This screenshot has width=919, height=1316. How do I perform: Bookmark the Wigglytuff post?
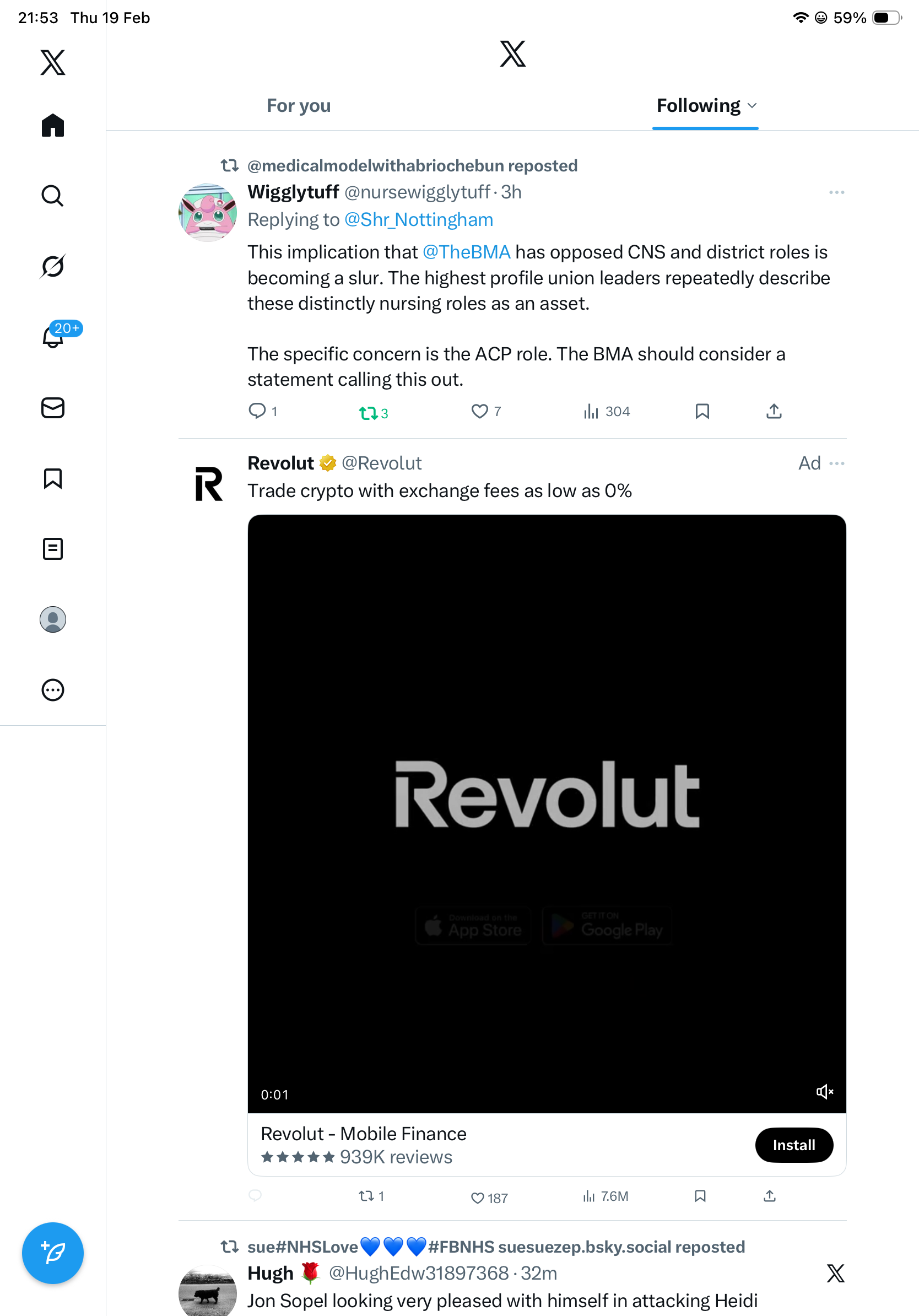[x=702, y=411]
